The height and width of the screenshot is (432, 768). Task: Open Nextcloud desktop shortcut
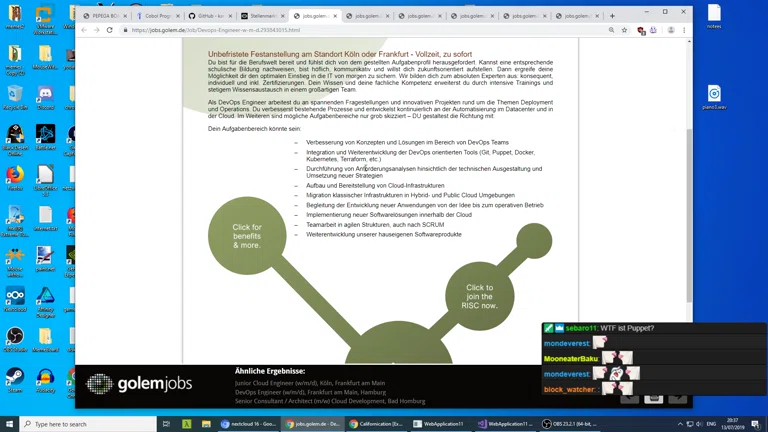click(x=15, y=299)
